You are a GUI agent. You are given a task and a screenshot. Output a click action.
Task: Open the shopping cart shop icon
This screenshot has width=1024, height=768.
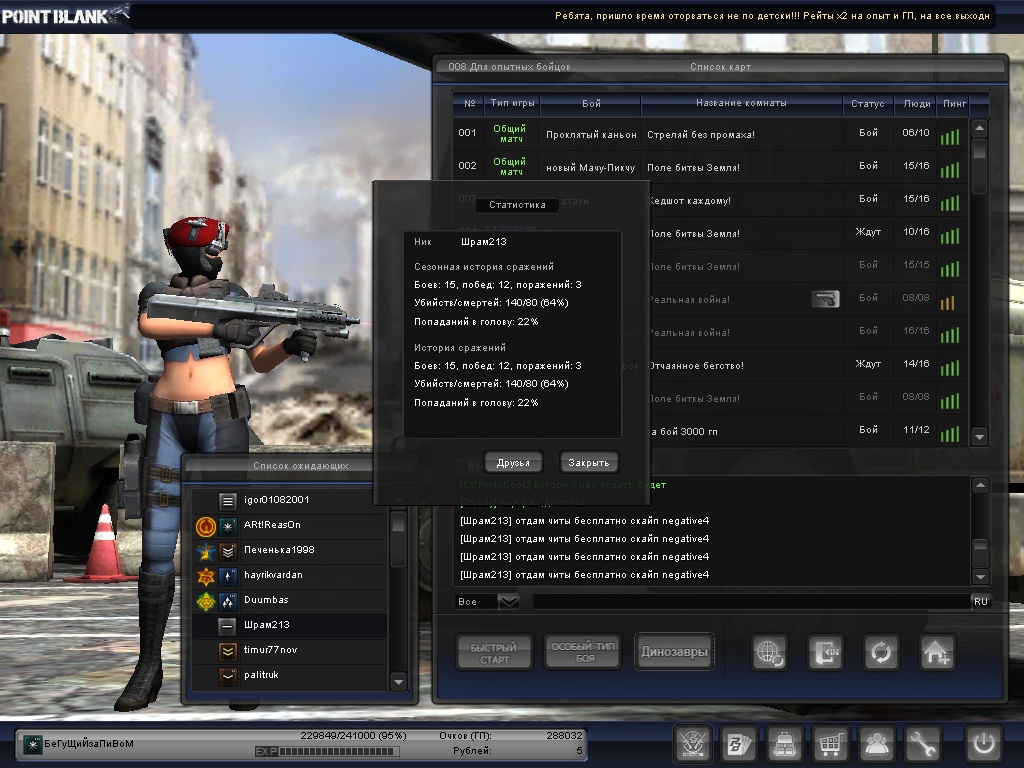point(830,743)
